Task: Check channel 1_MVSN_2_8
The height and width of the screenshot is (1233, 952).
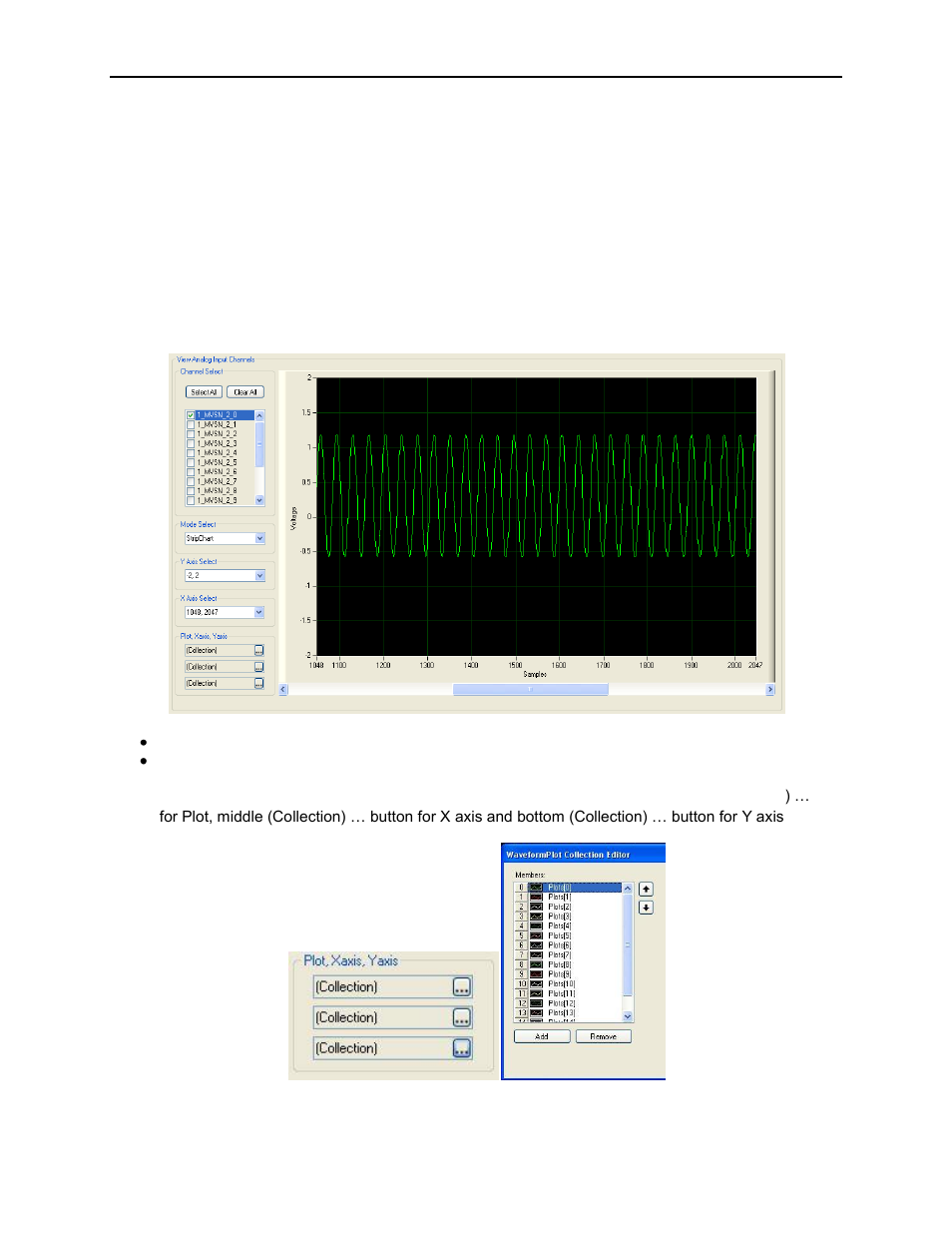Action: point(191,491)
